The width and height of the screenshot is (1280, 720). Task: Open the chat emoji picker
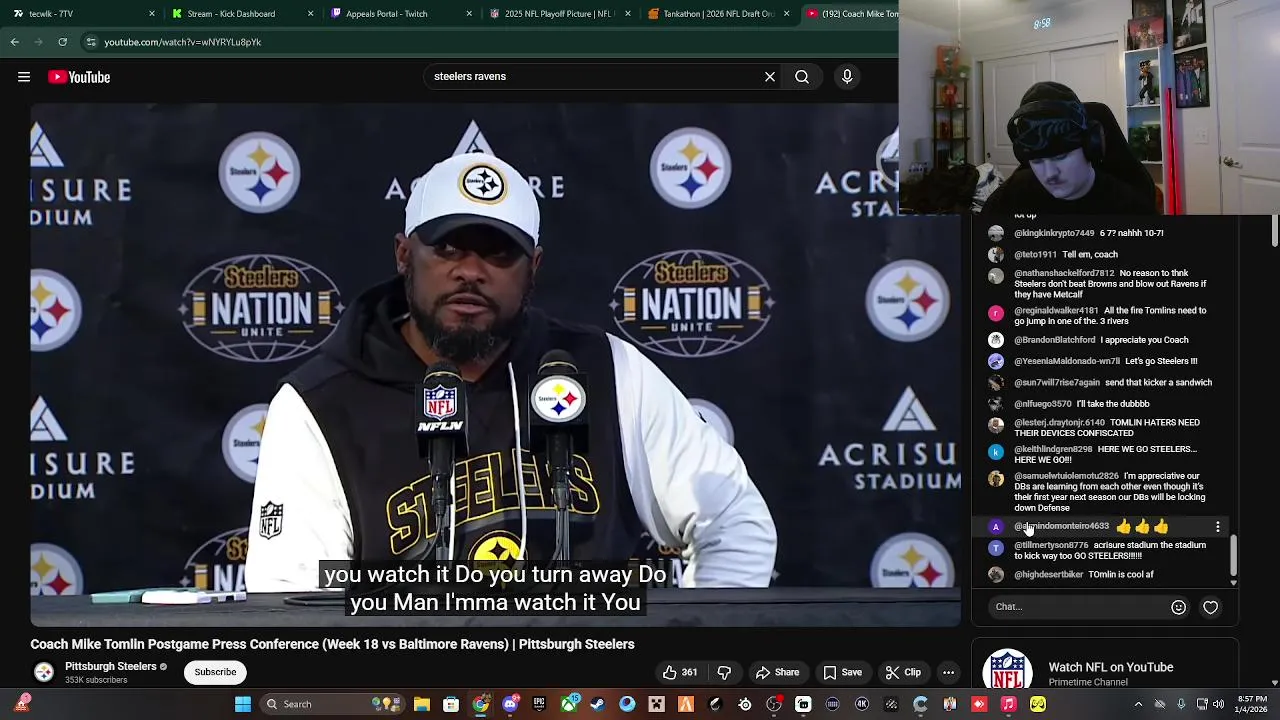tap(1178, 607)
